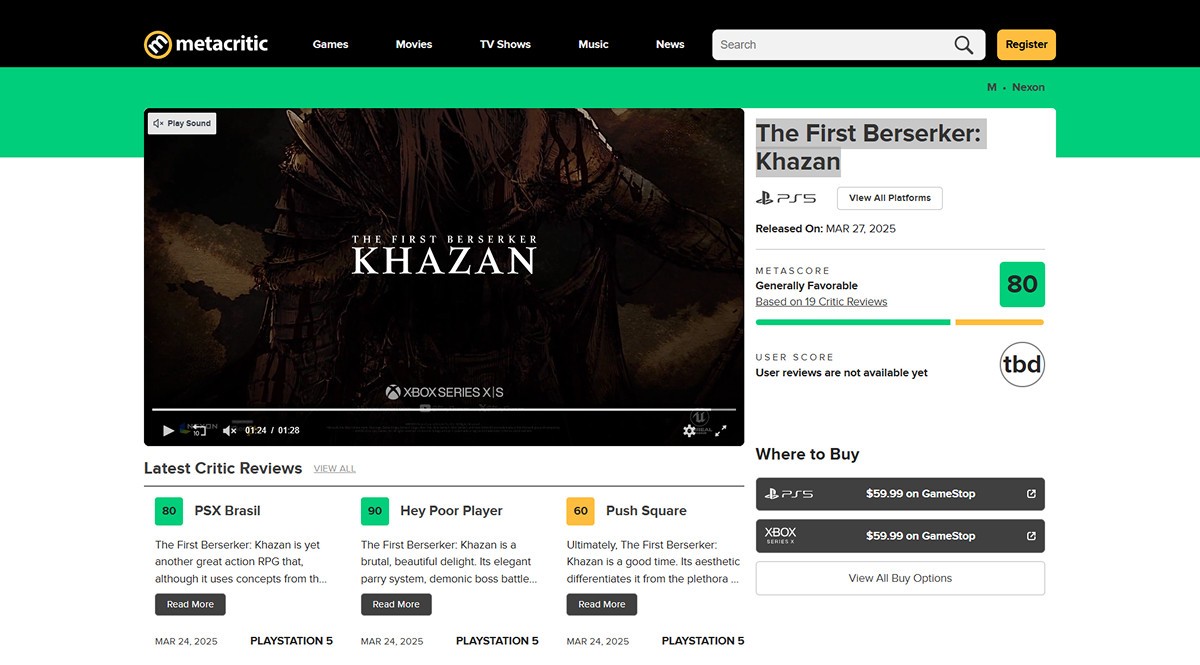Click the PSX Brasil score 80 badge
The width and height of the screenshot is (1200, 665).
(169, 510)
